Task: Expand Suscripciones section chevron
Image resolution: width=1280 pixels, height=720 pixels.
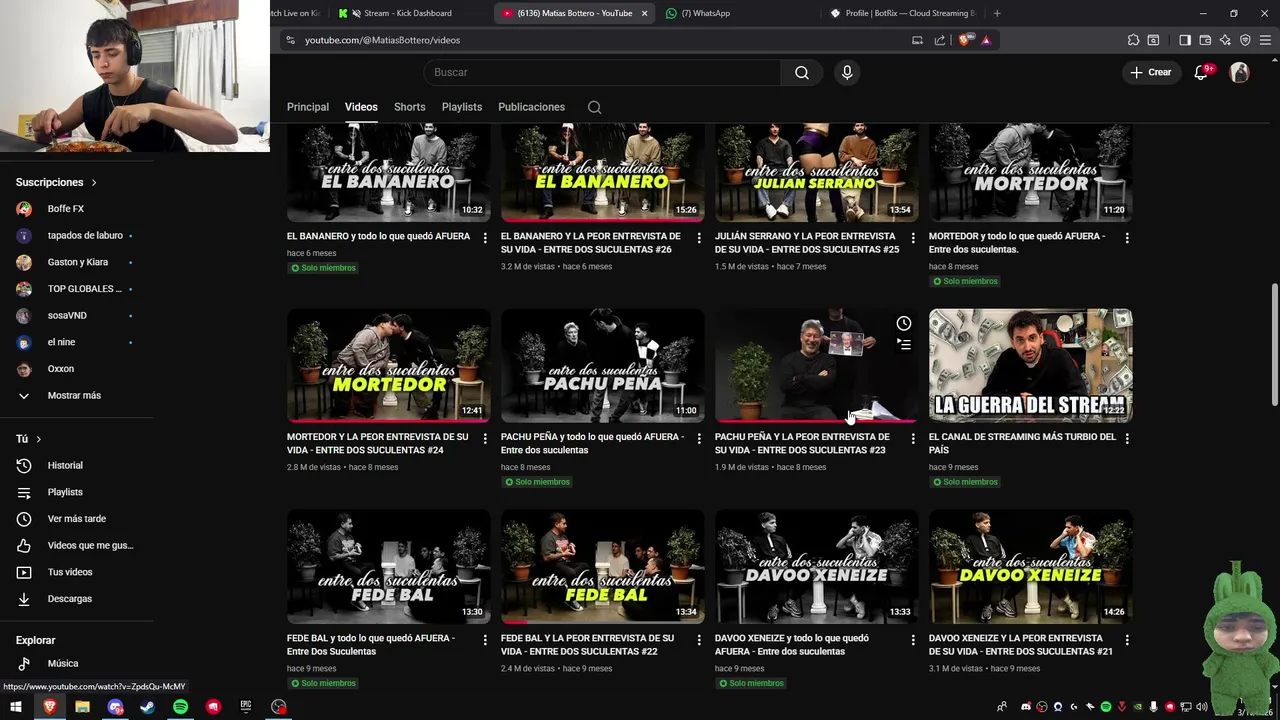Action: (x=94, y=182)
